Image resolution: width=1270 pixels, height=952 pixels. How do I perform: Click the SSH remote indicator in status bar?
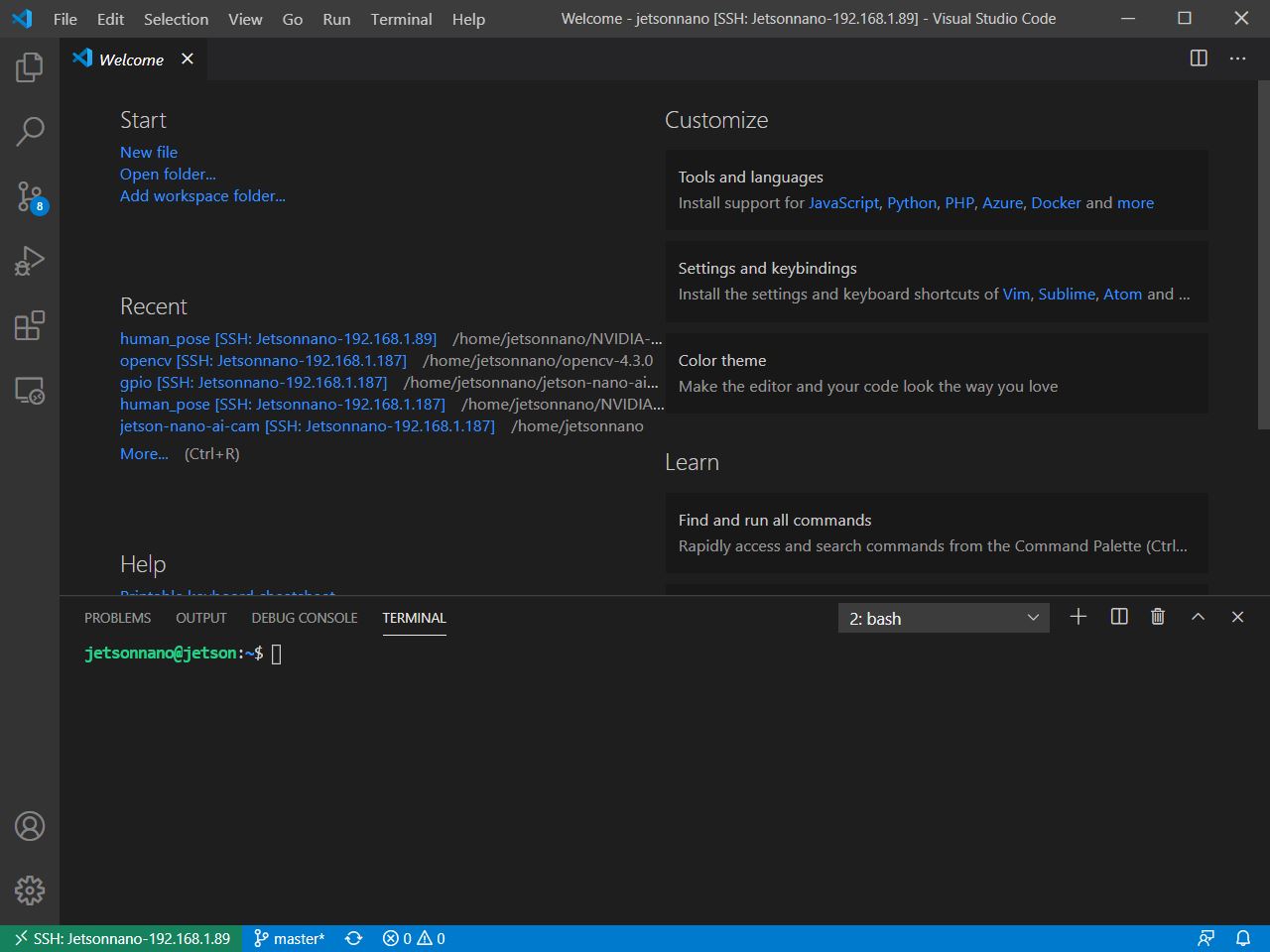click(x=121, y=938)
